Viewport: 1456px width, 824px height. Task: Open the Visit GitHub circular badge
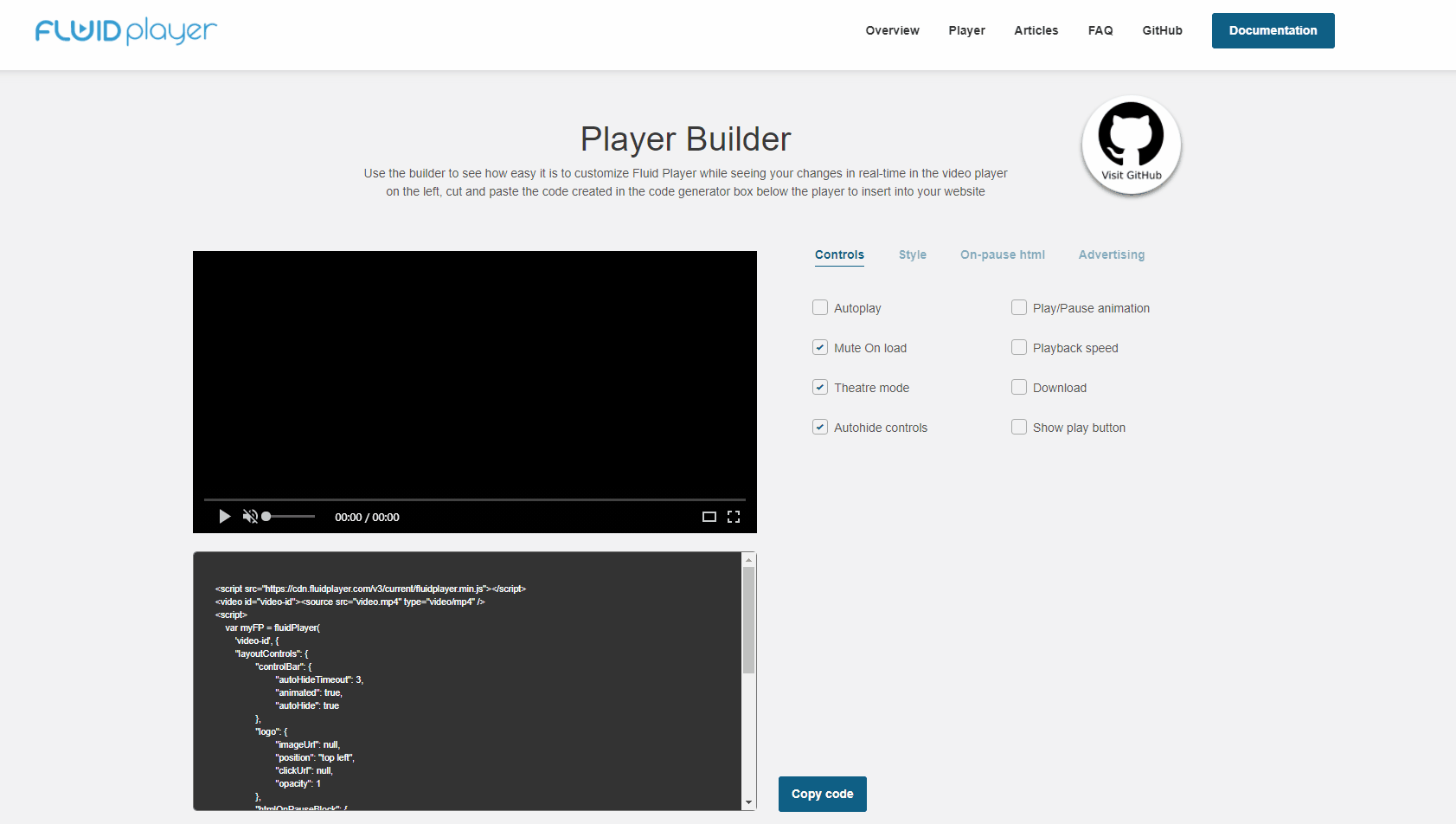1131,145
